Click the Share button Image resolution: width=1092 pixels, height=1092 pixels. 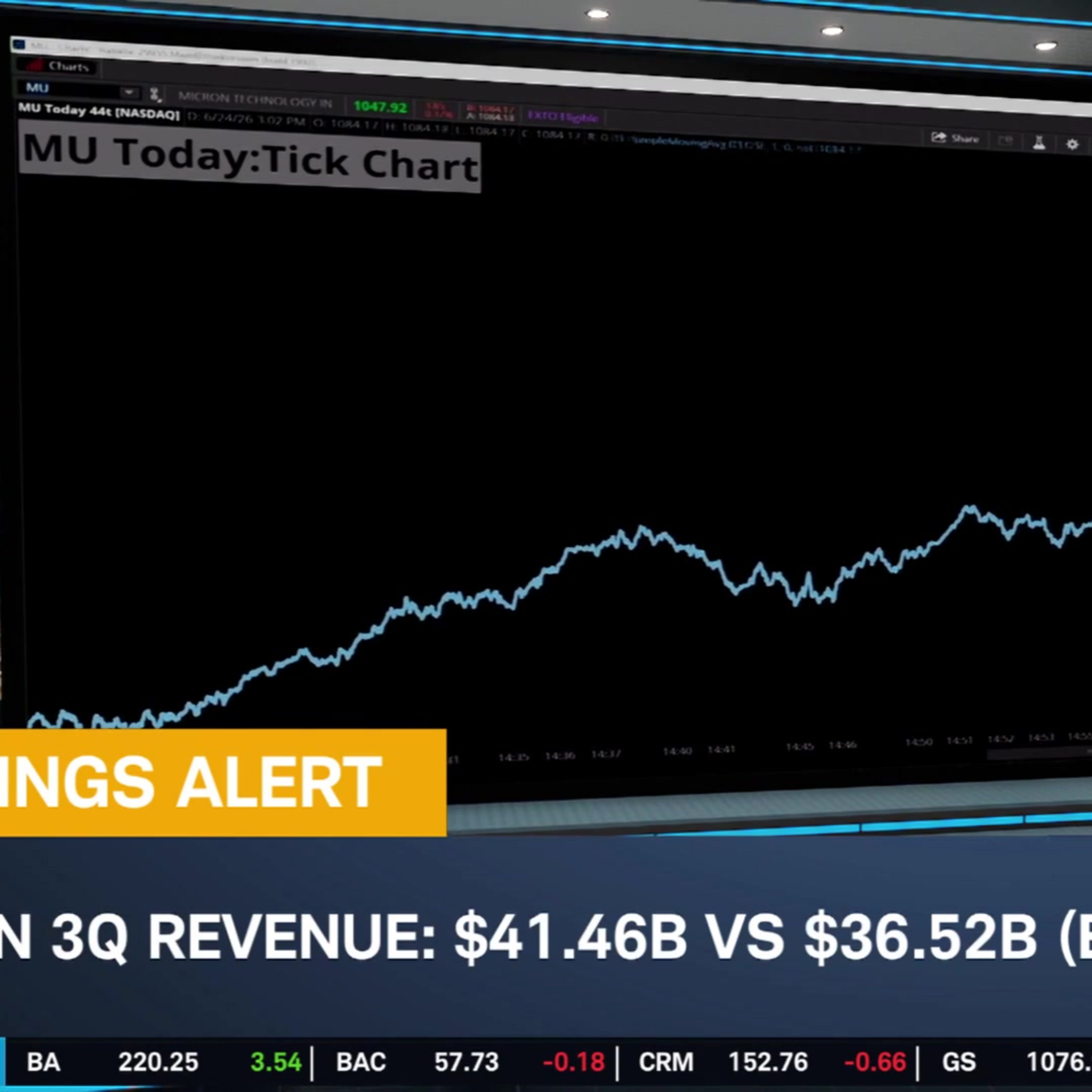(955, 138)
